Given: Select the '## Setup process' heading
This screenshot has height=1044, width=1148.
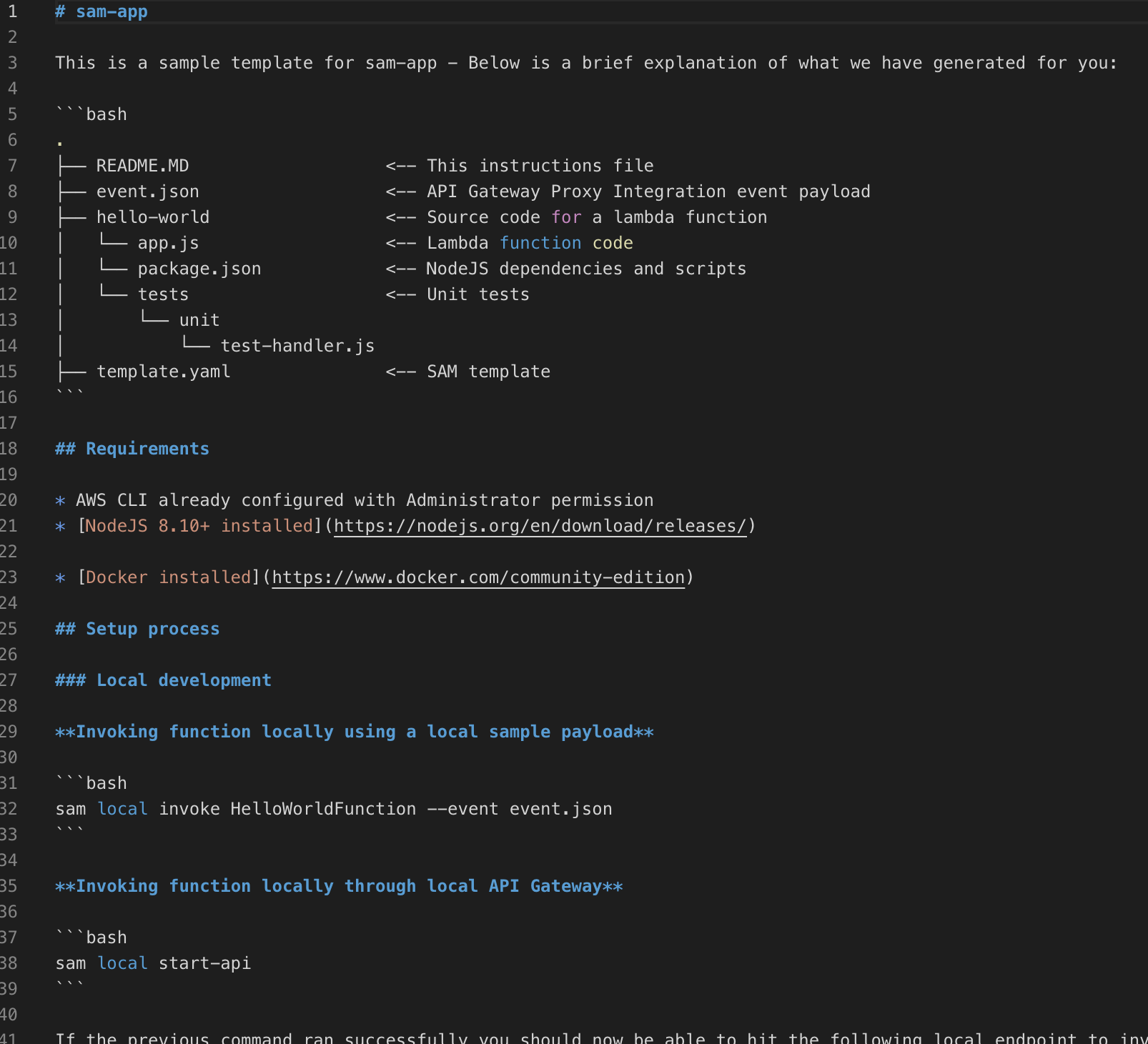Looking at the screenshot, I should [x=137, y=629].
